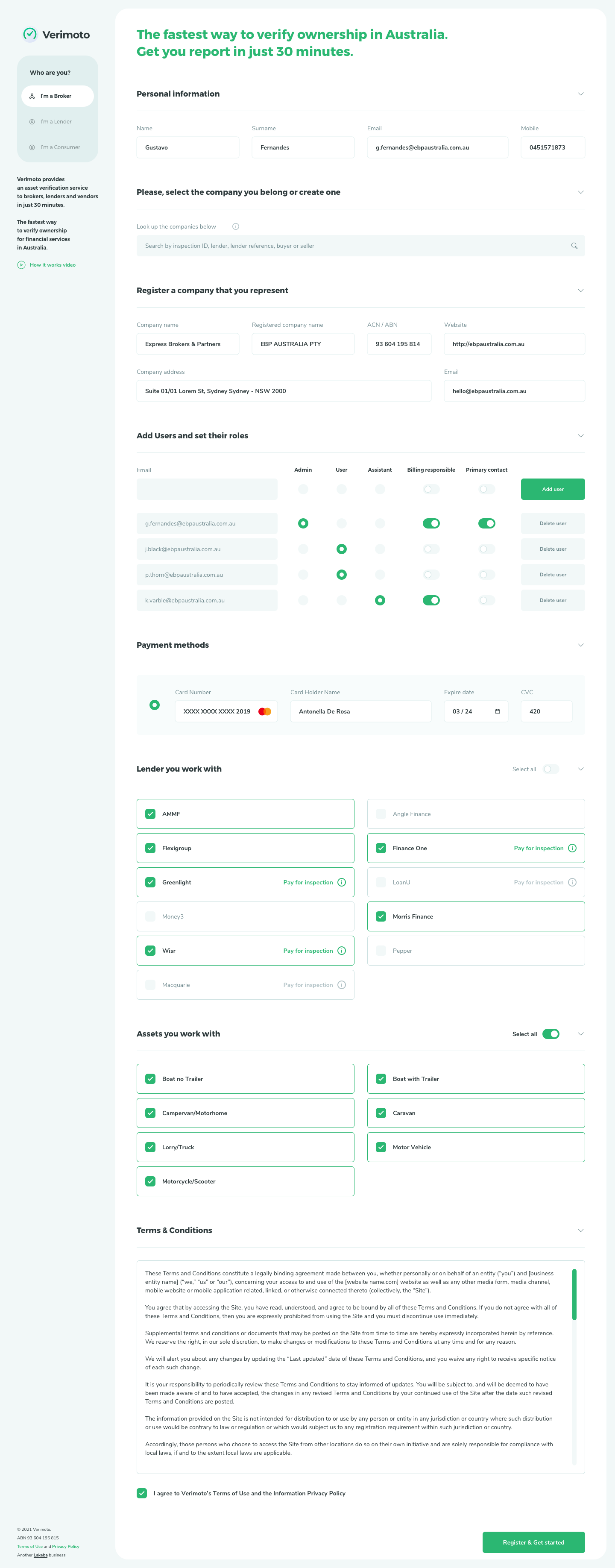Click Pay for inspection on Greenlight

click(x=308, y=882)
